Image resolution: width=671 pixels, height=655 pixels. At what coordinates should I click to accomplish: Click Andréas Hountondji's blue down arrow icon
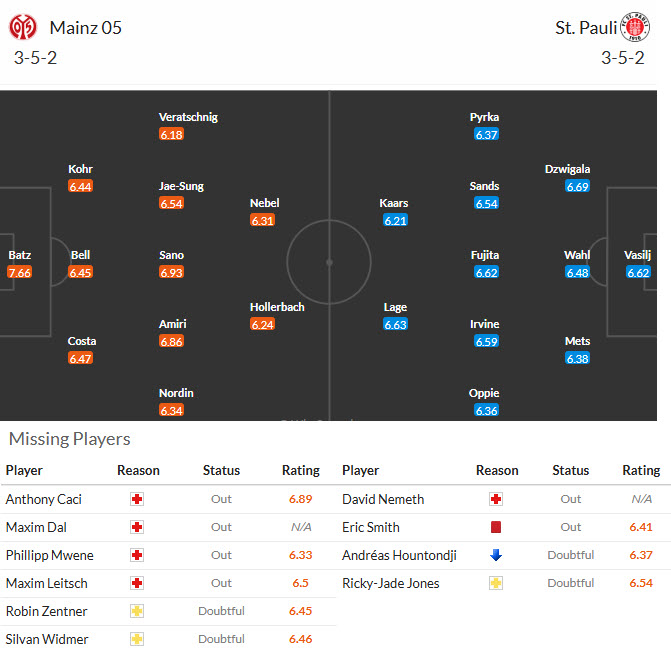click(496, 555)
